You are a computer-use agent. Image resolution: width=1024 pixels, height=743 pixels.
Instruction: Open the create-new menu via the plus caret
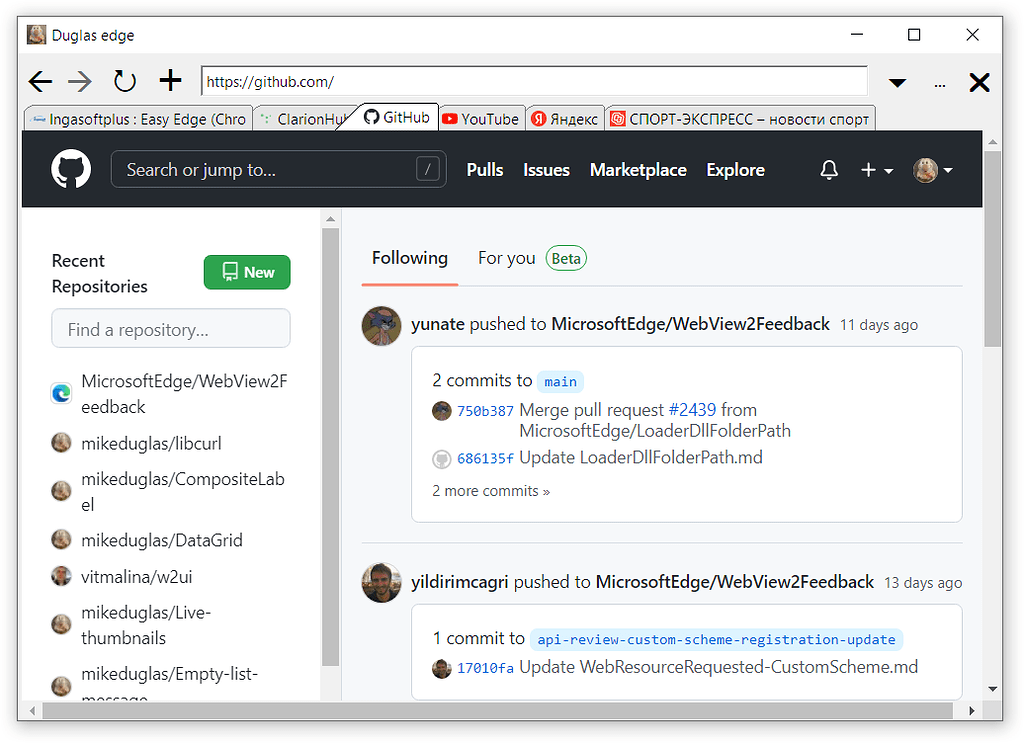888,170
